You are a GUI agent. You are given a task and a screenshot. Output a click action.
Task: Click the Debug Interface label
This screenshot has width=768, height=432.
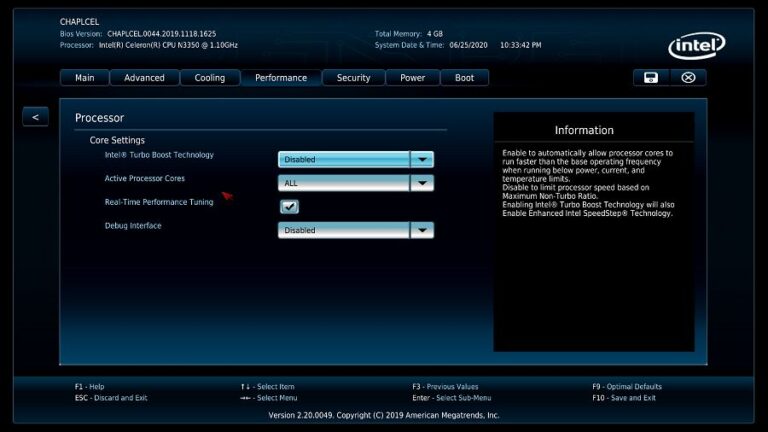[133, 225]
